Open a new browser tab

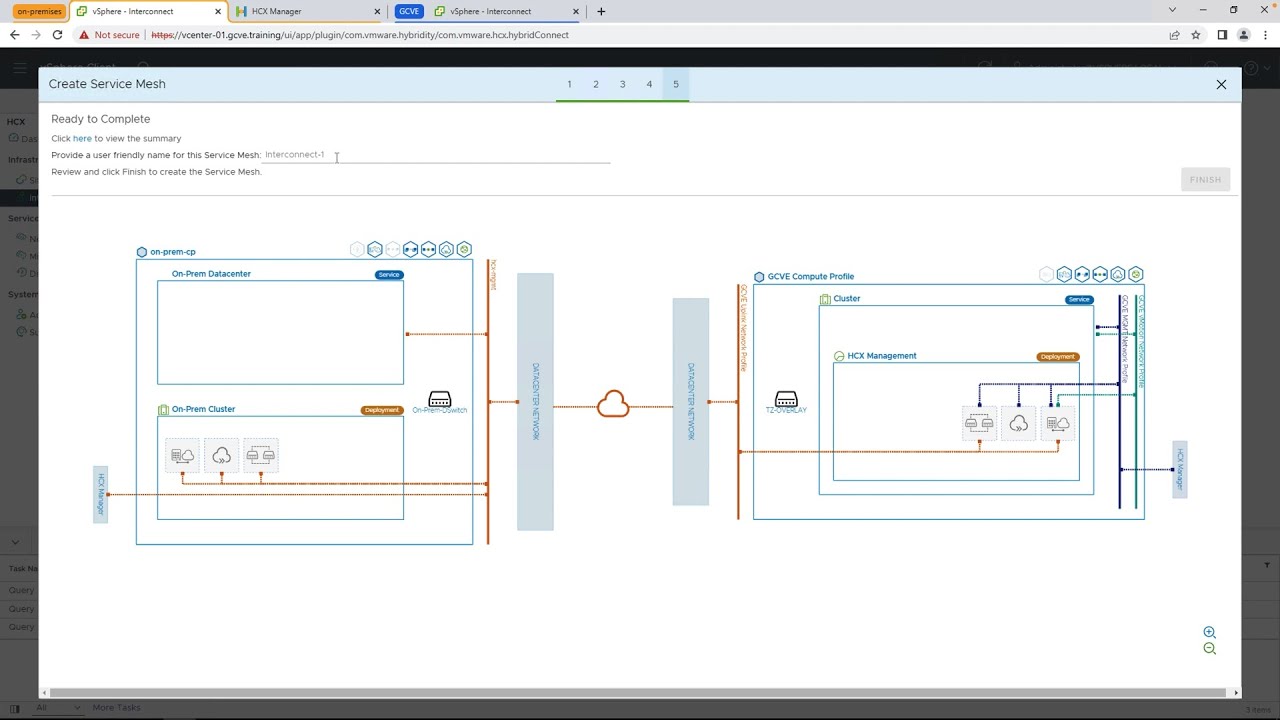(x=601, y=11)
